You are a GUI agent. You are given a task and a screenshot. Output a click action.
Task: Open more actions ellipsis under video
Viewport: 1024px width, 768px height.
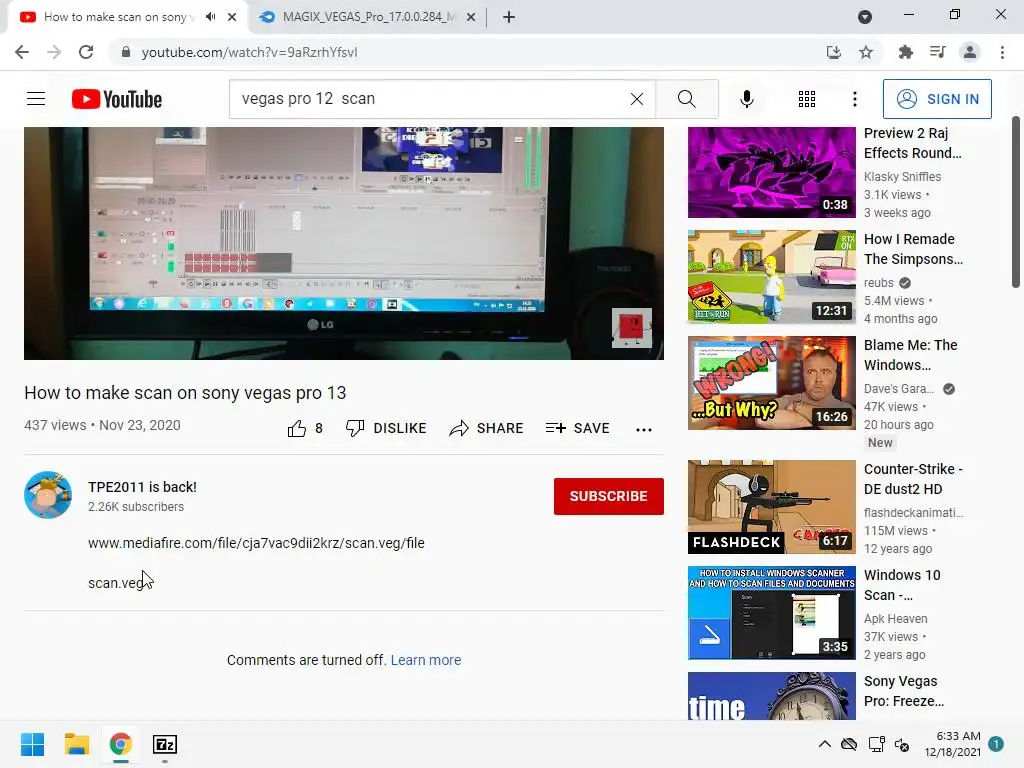click(644, 429)
